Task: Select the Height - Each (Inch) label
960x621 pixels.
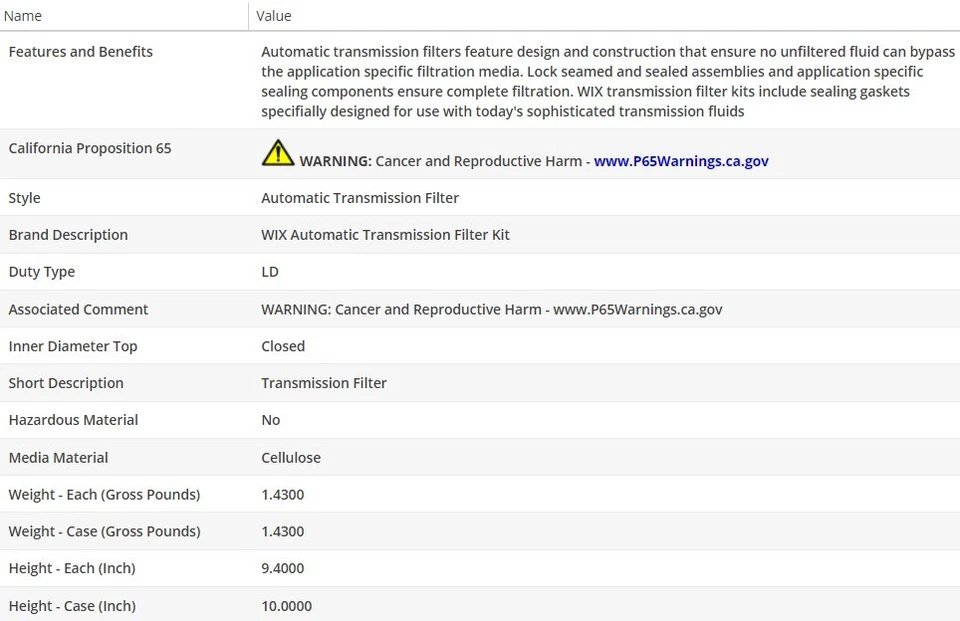Action: click(72, 568)
